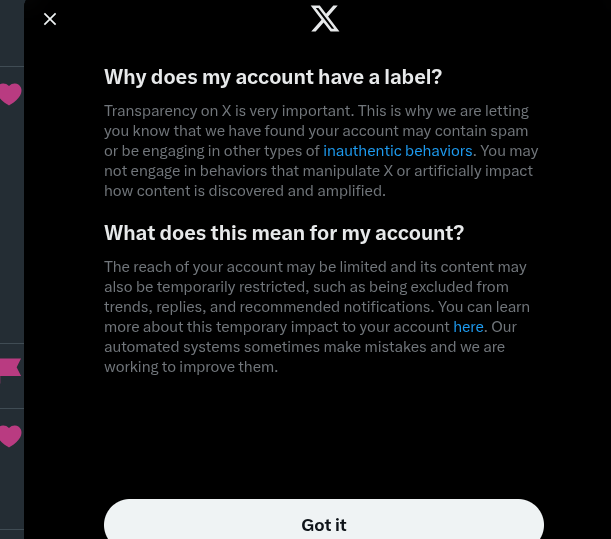Close the account label dialog
The width and height of the screenshot is (611, 539).
click(50, 19)
